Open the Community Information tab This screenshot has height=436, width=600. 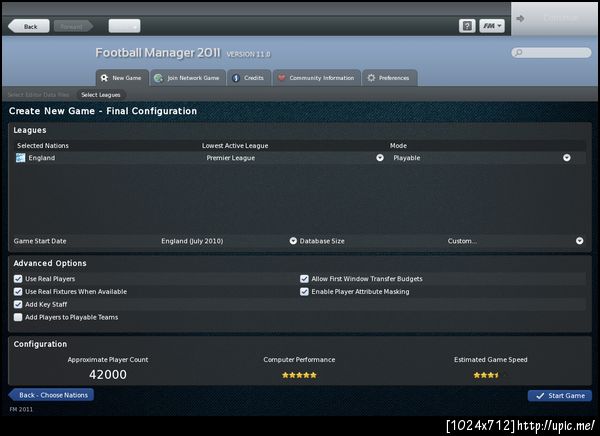[316, 78]
